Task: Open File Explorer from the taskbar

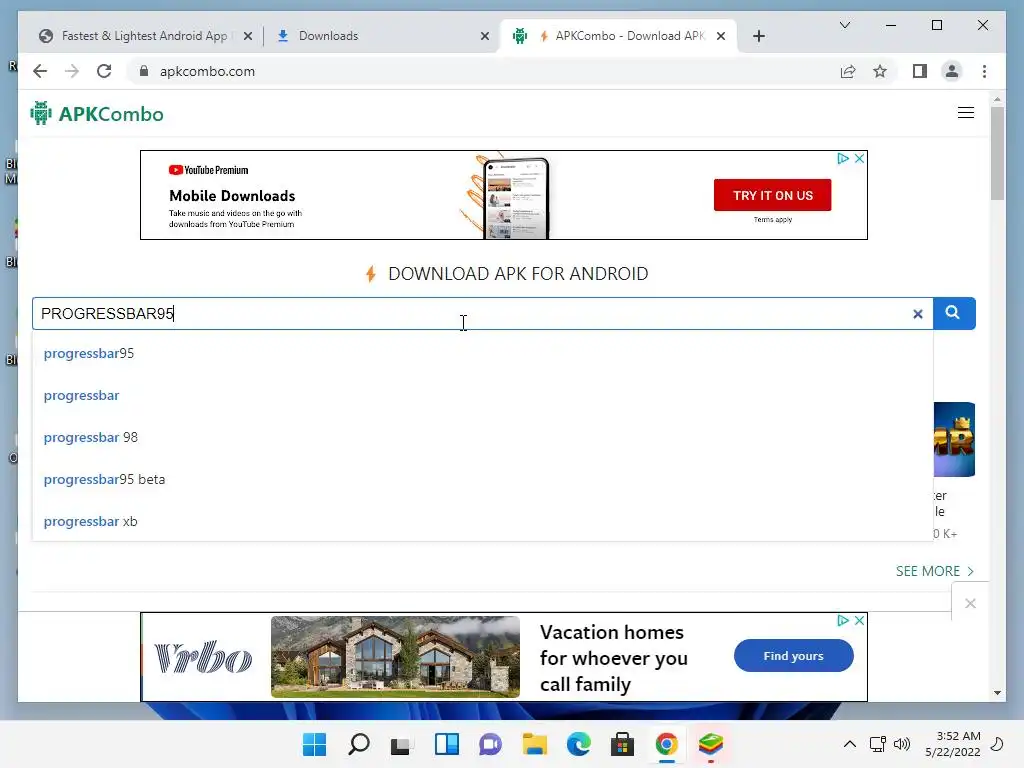Action: [x=534, y=744]
